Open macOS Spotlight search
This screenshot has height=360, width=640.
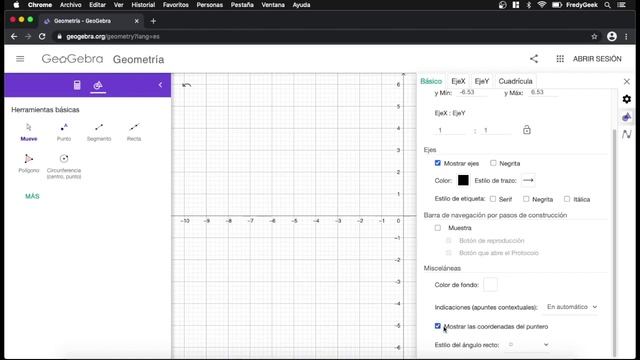tap(608, 5)
